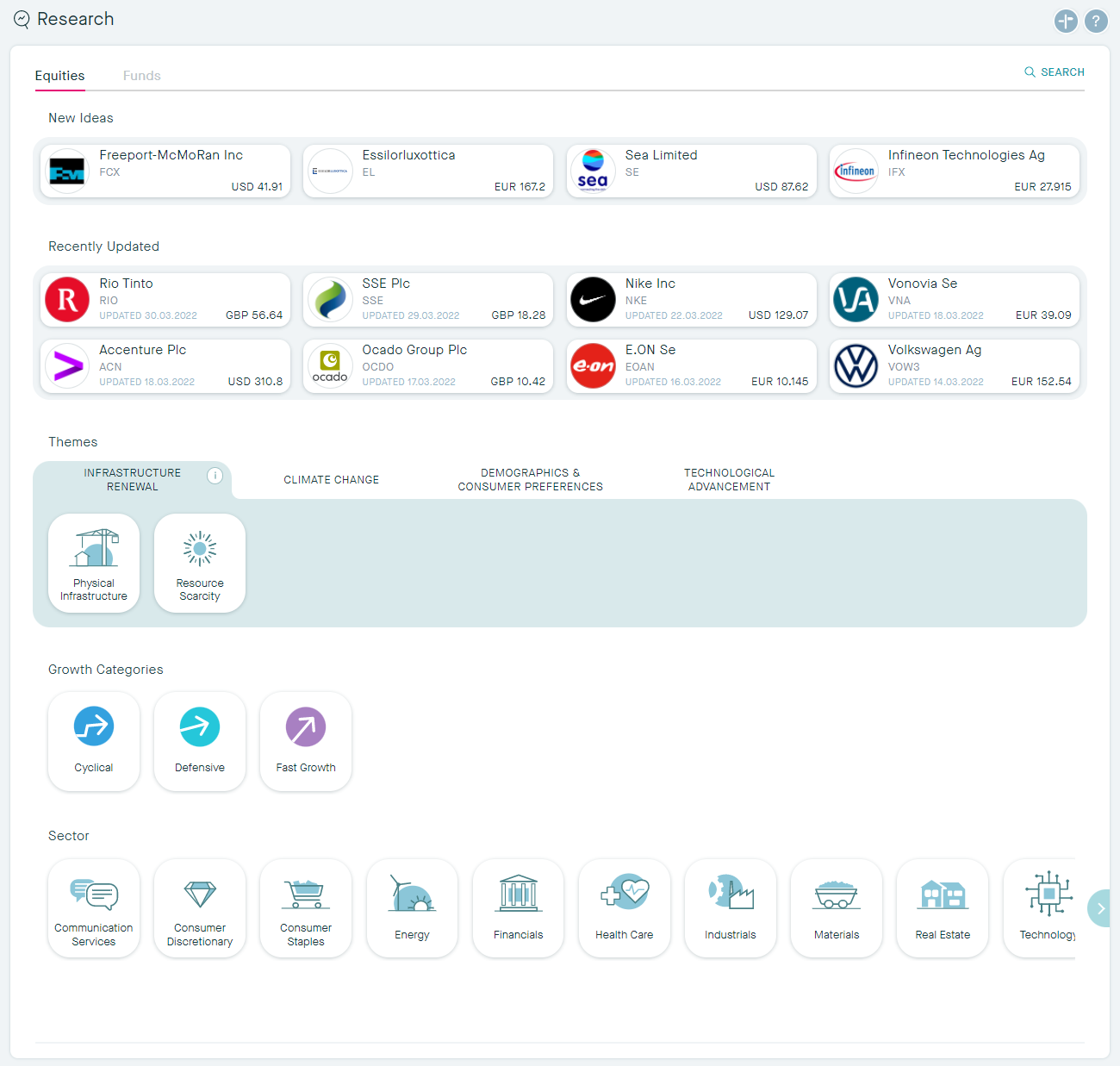Image resolution: width=1120 pixels, height=1066 pixels.
Task: Select the Defensive growth category
Action: [200, 741]
